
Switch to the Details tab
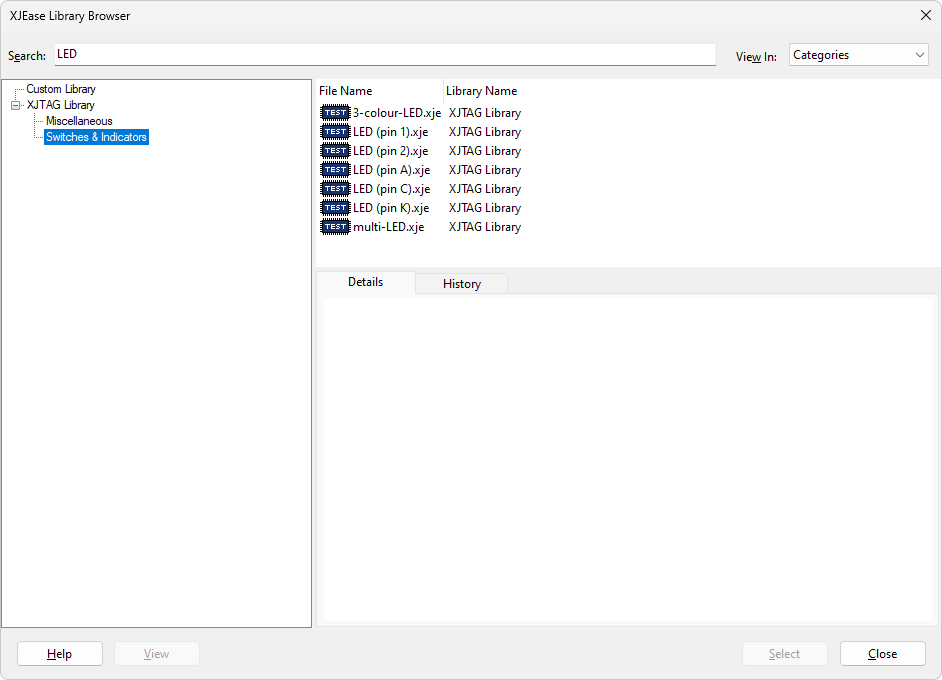click(x=365, y=282)
